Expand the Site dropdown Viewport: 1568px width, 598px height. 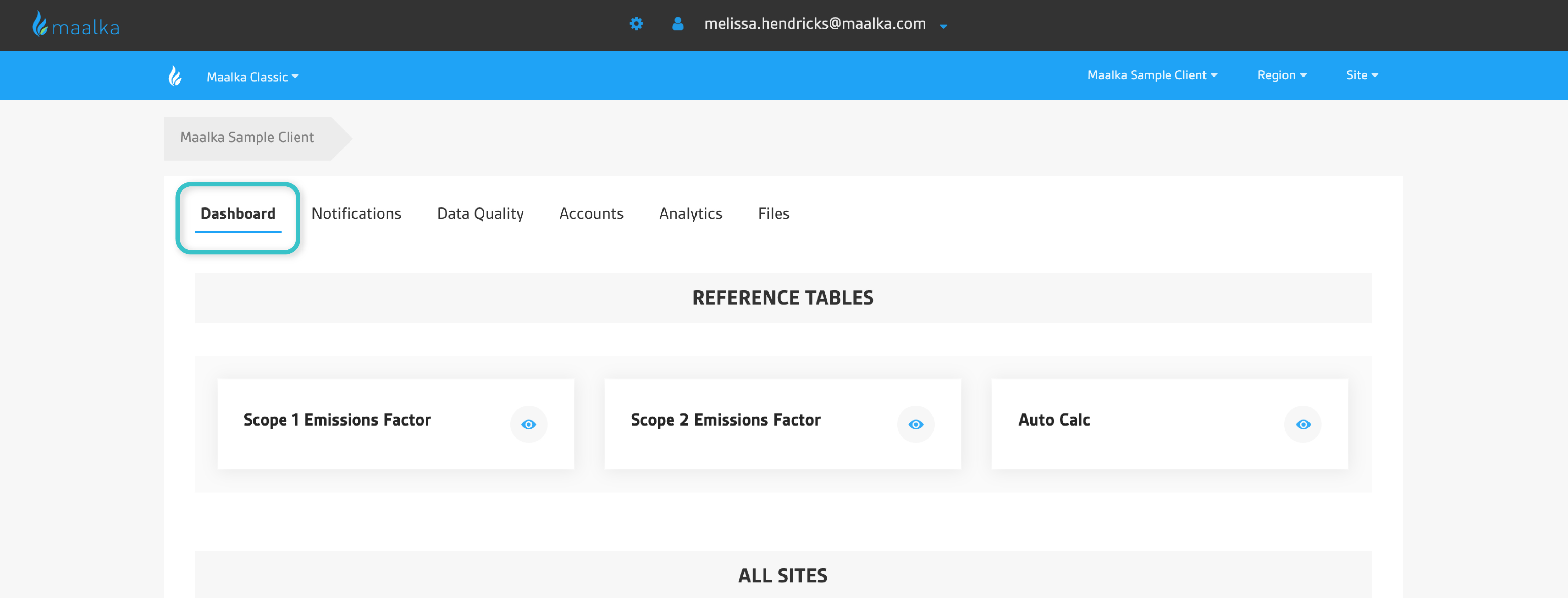click(1362, 75)
